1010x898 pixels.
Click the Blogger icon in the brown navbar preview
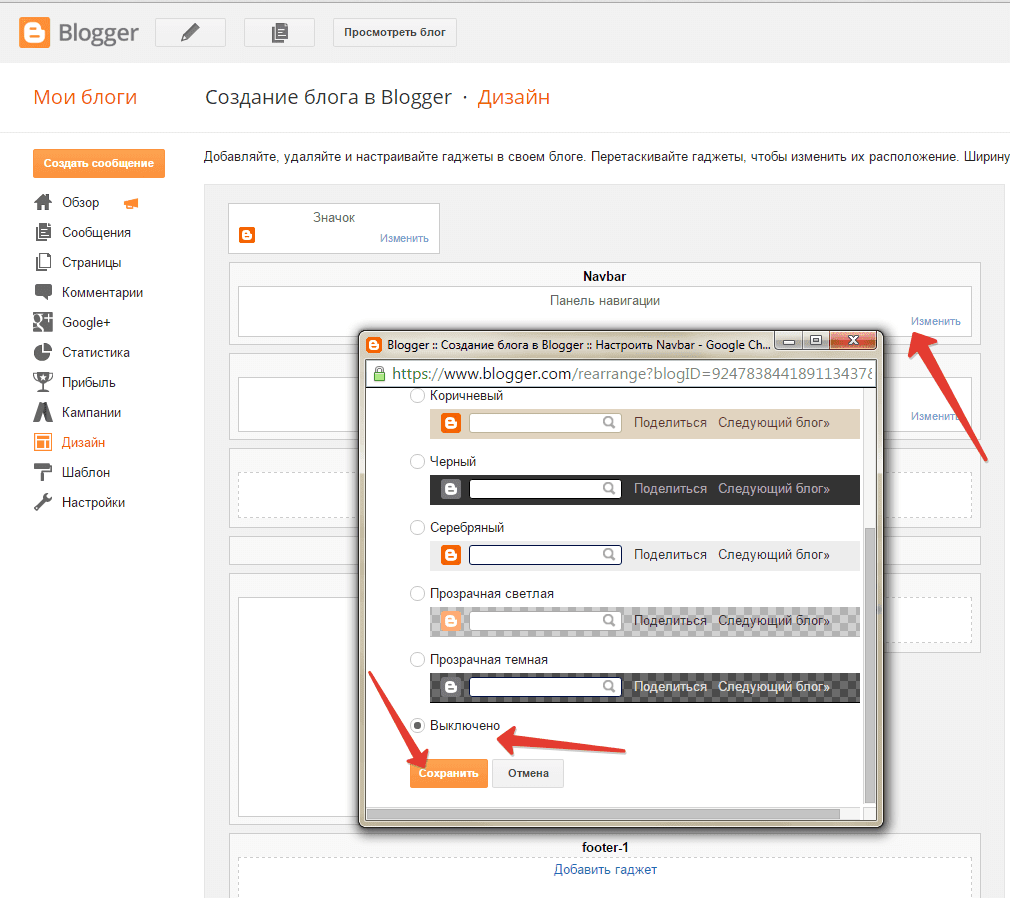tap(451, 423)
